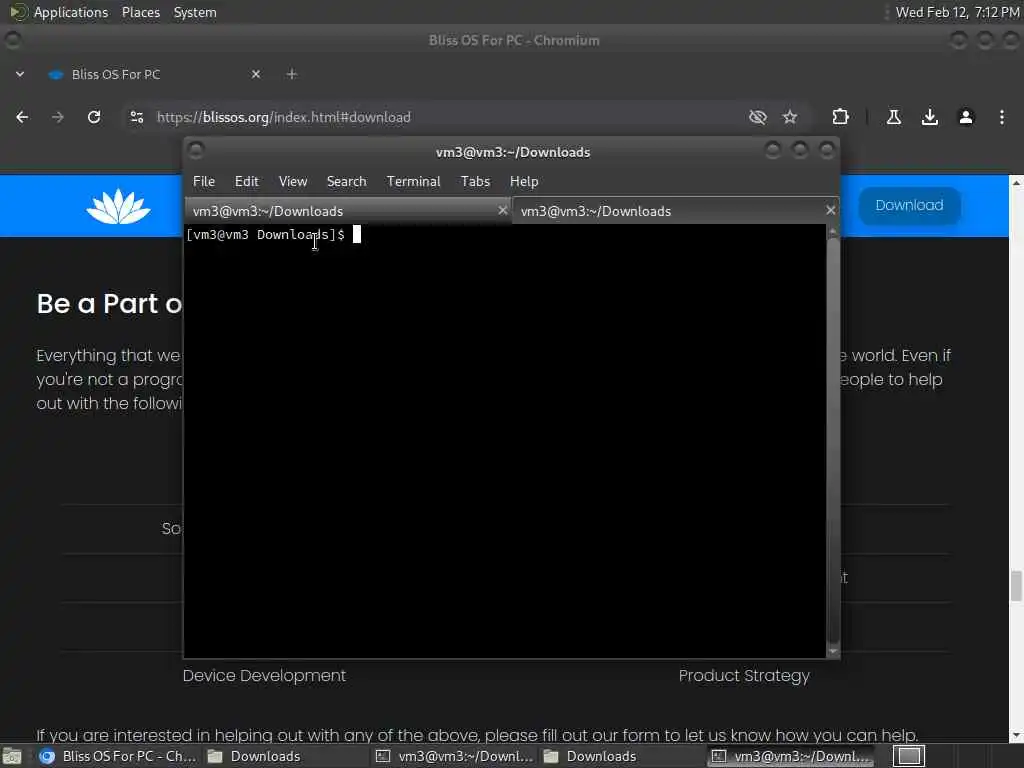Image resolution: width=1024 pixels, height=768 pixels.
Task: Open the terminal Tabs menu
Action: (475, 181)
